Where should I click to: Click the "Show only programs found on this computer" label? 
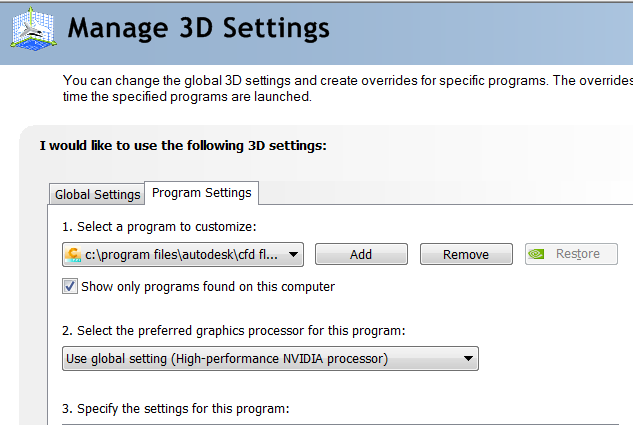[x=208, y=287]
